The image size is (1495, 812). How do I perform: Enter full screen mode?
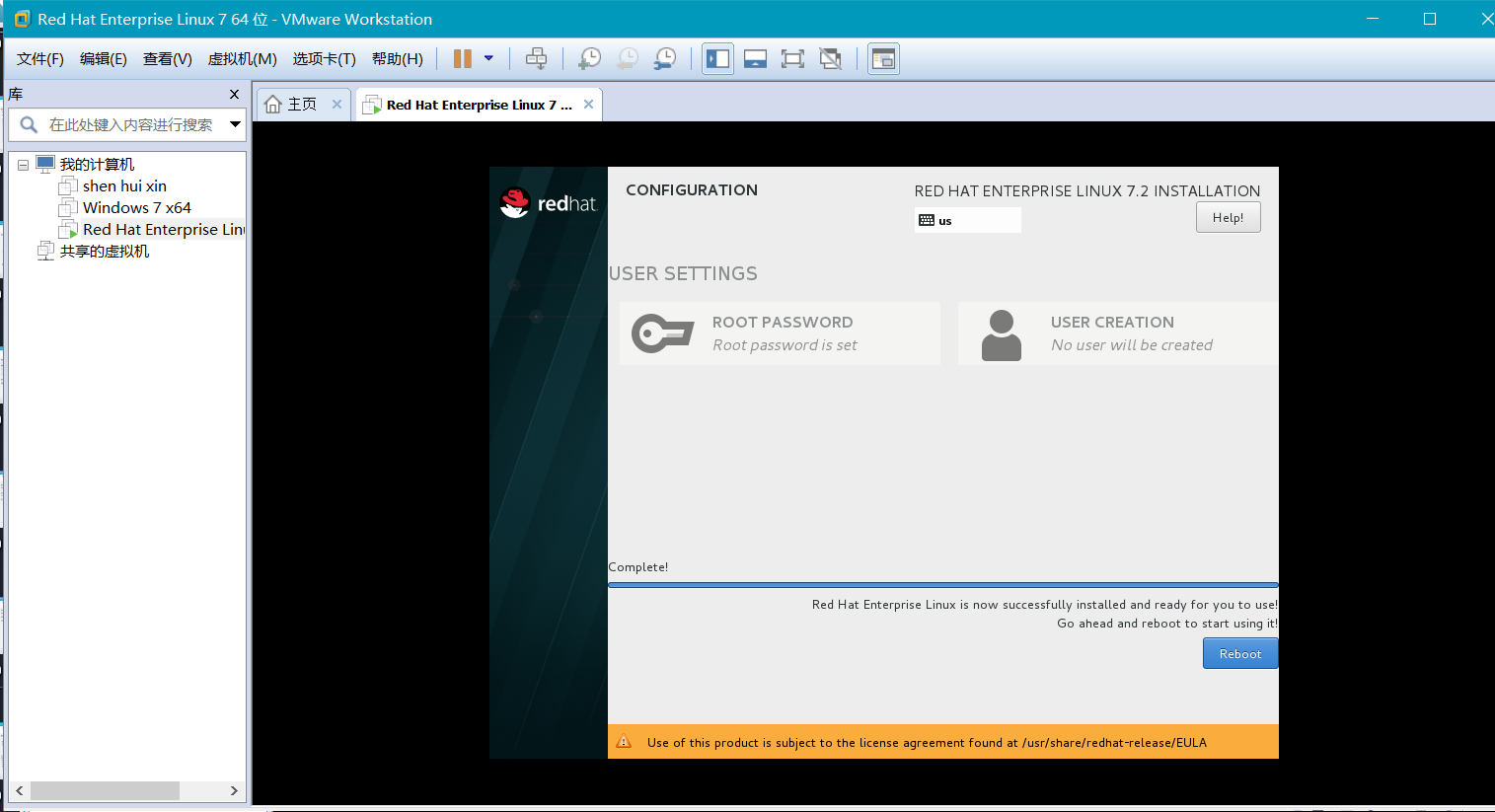tap(792, 59)
